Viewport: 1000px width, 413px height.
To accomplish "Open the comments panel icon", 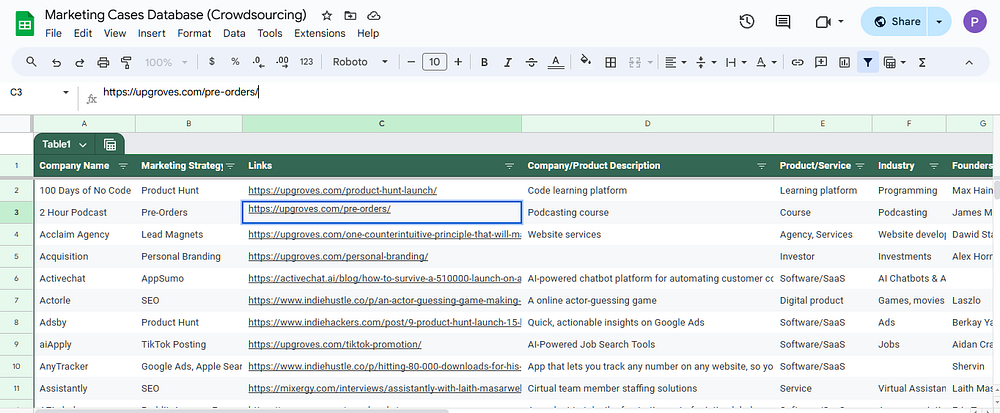I will pos(783,22).
